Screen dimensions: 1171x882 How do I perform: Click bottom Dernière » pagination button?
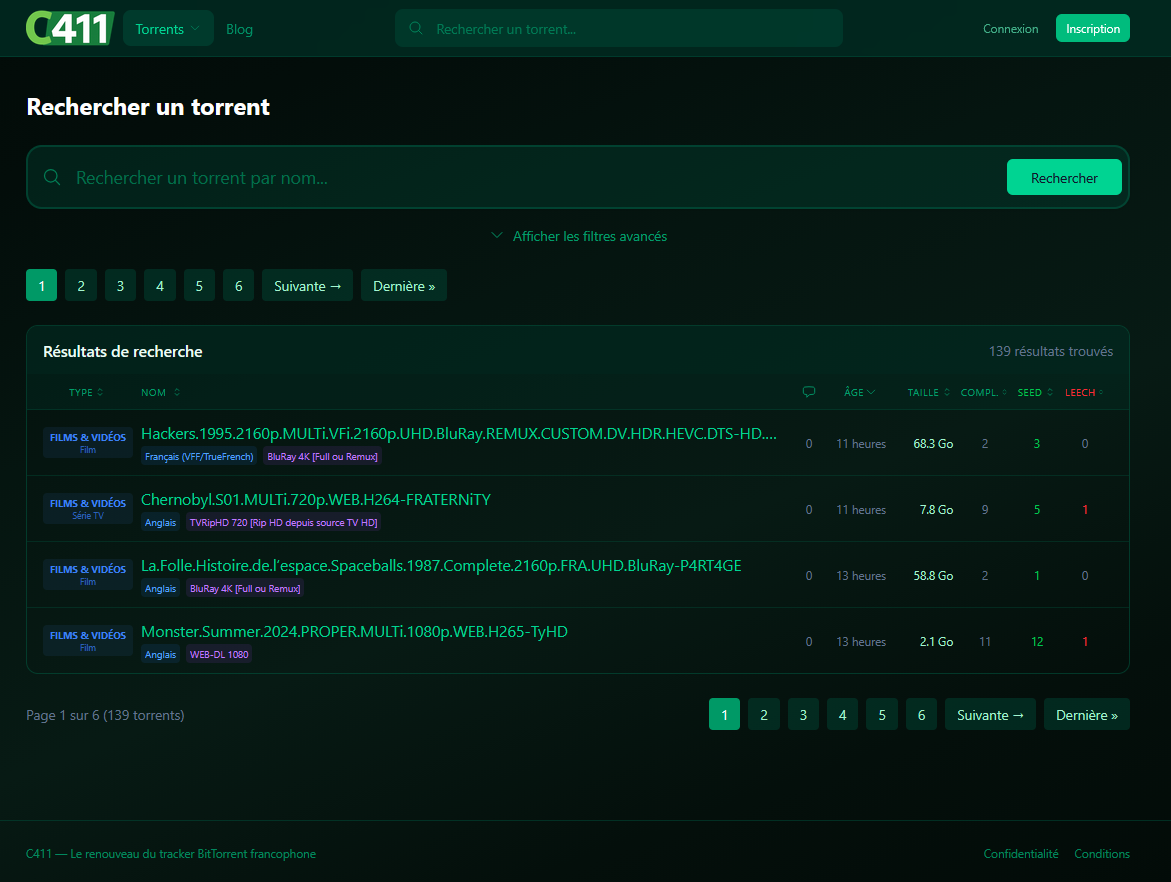click(x=1086, y=715)
